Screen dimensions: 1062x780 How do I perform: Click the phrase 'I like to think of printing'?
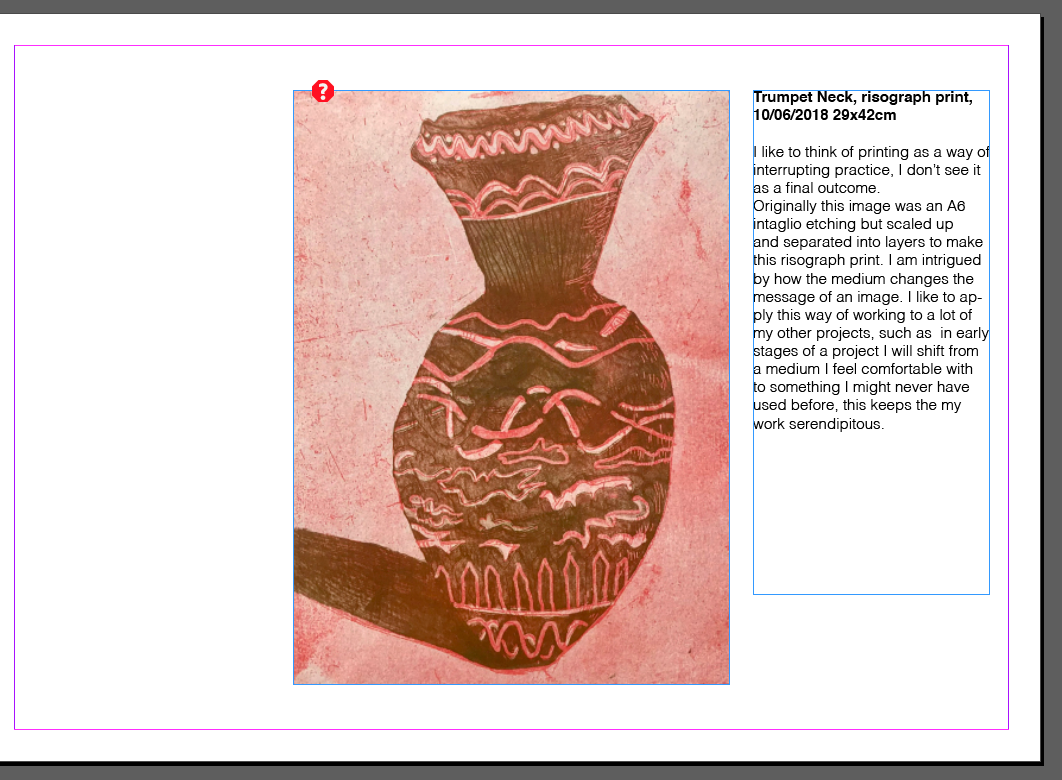831,152
